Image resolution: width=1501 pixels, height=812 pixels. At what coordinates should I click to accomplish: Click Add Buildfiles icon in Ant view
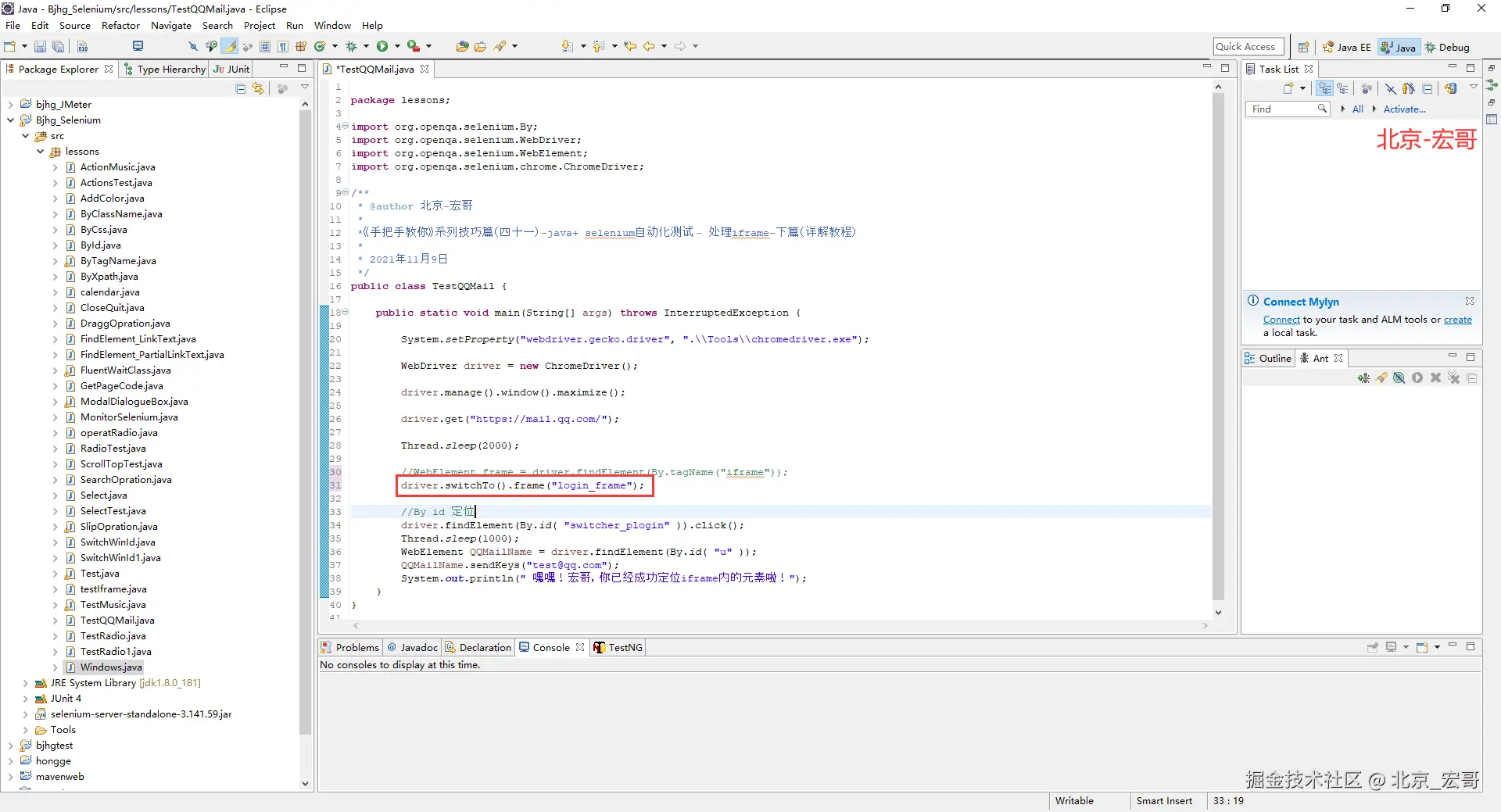1363,378
